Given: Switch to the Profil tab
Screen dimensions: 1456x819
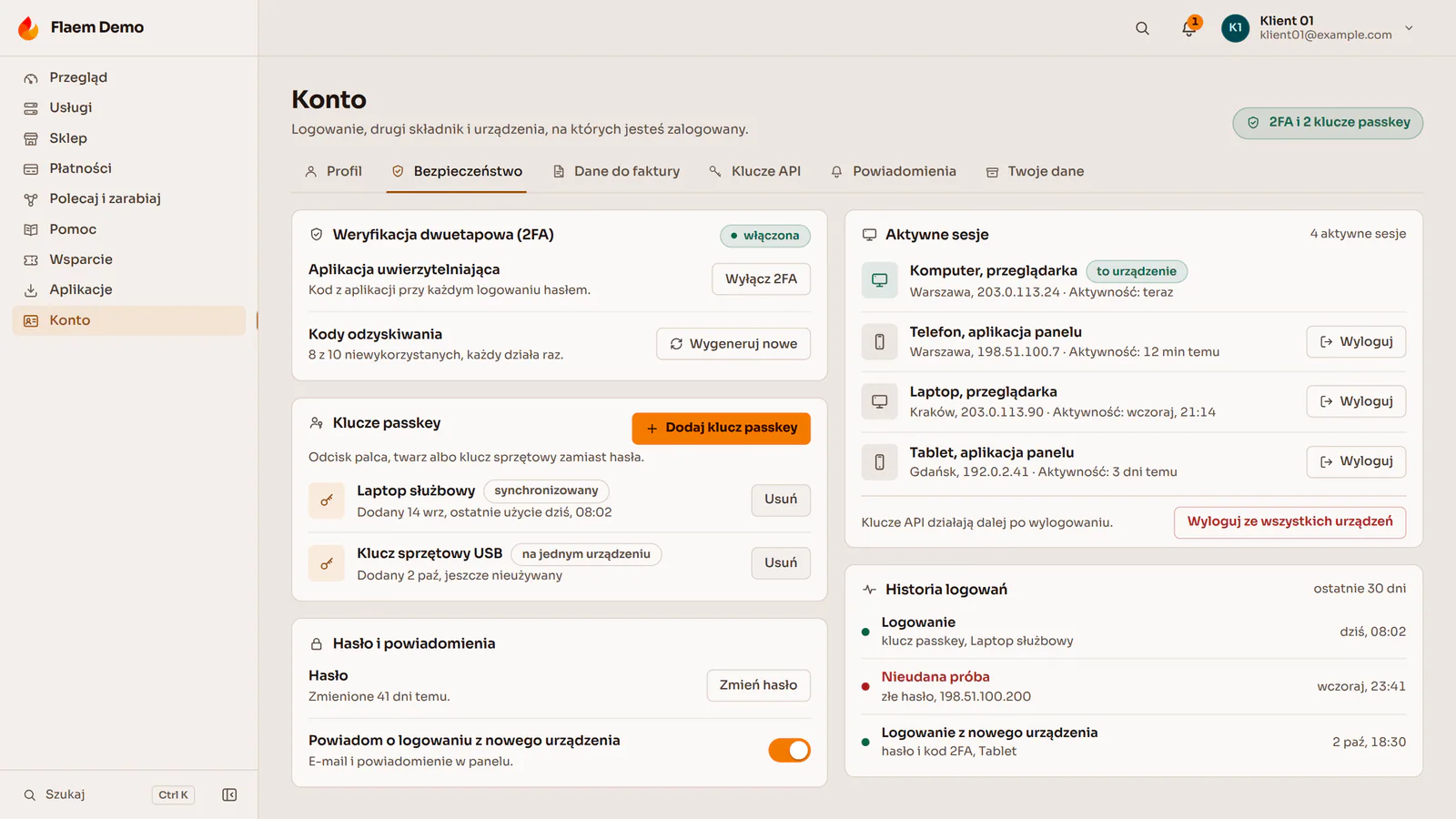Looking at the screenshot, I should [x=333, y=171].
